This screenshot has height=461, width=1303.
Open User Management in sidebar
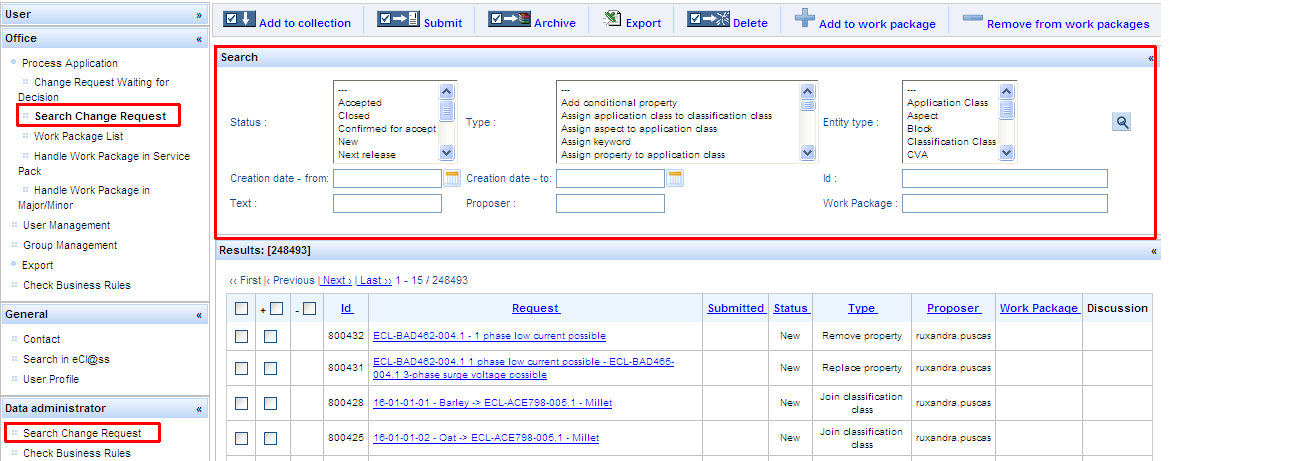pyautogui.click(x=66, y=225)
